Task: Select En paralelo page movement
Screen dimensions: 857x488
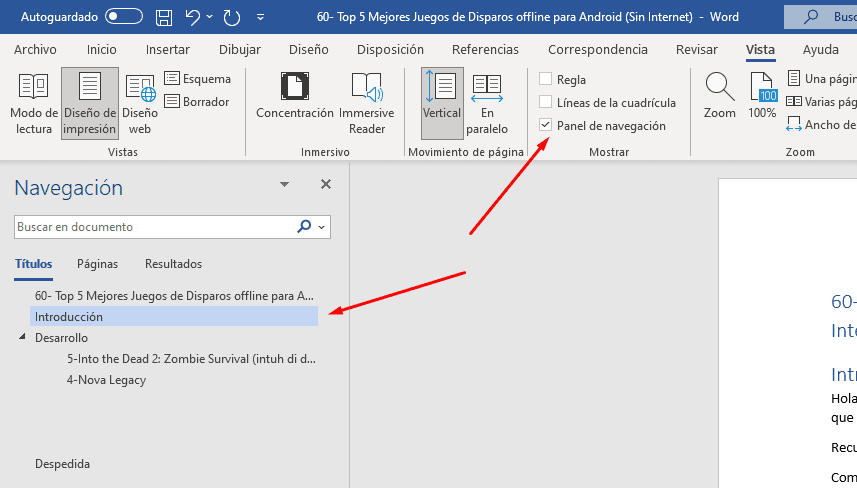Action: 487,103
